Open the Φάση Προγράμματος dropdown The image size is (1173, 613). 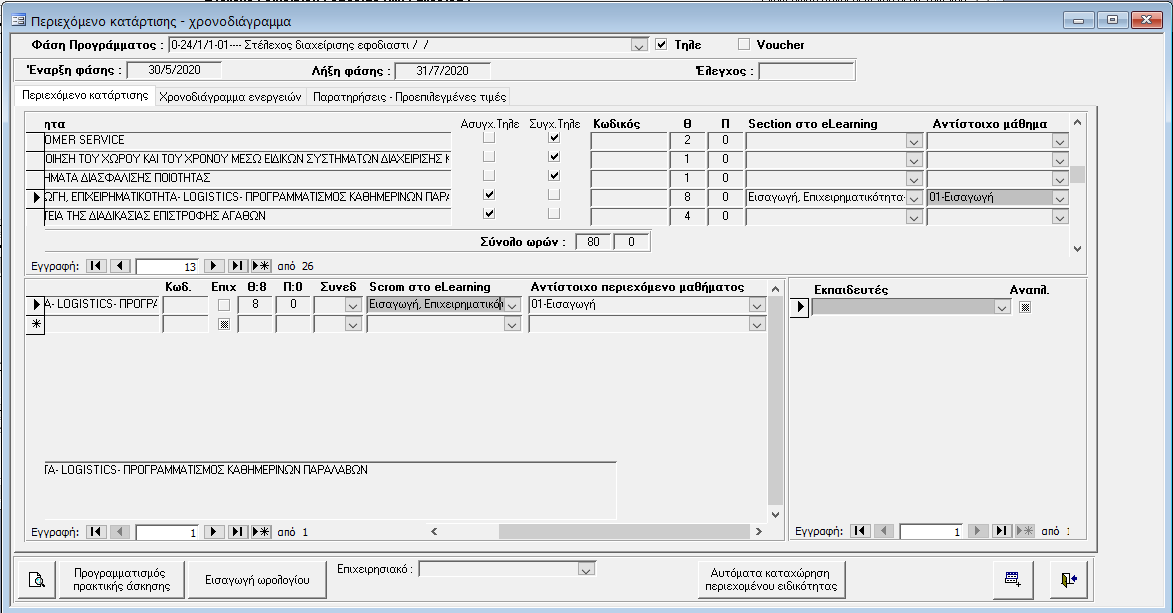639,45
